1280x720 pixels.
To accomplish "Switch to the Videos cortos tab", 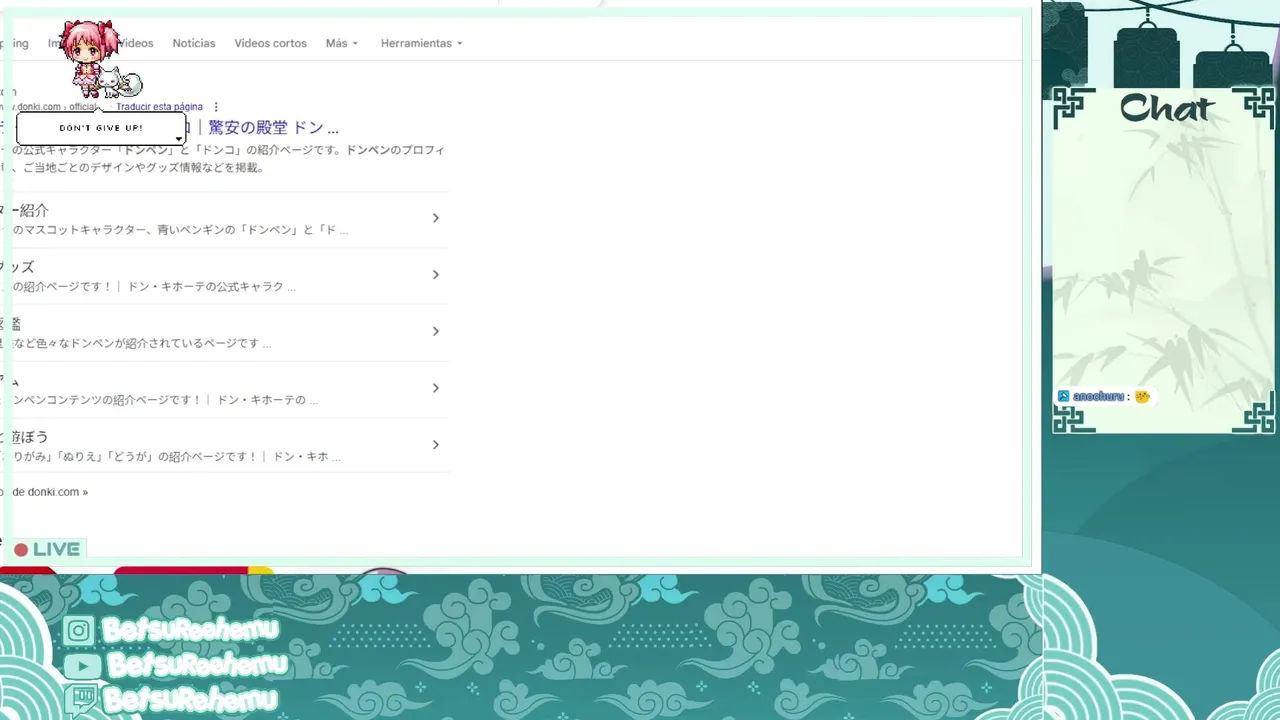I will (x=270, y=43).
